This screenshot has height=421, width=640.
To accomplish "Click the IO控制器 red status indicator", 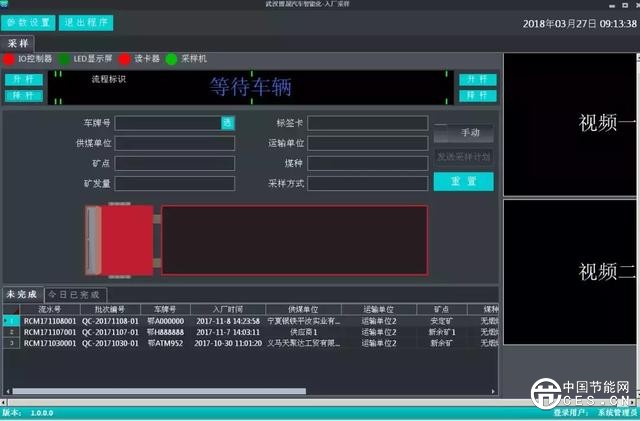I will (x=10, y=59).
